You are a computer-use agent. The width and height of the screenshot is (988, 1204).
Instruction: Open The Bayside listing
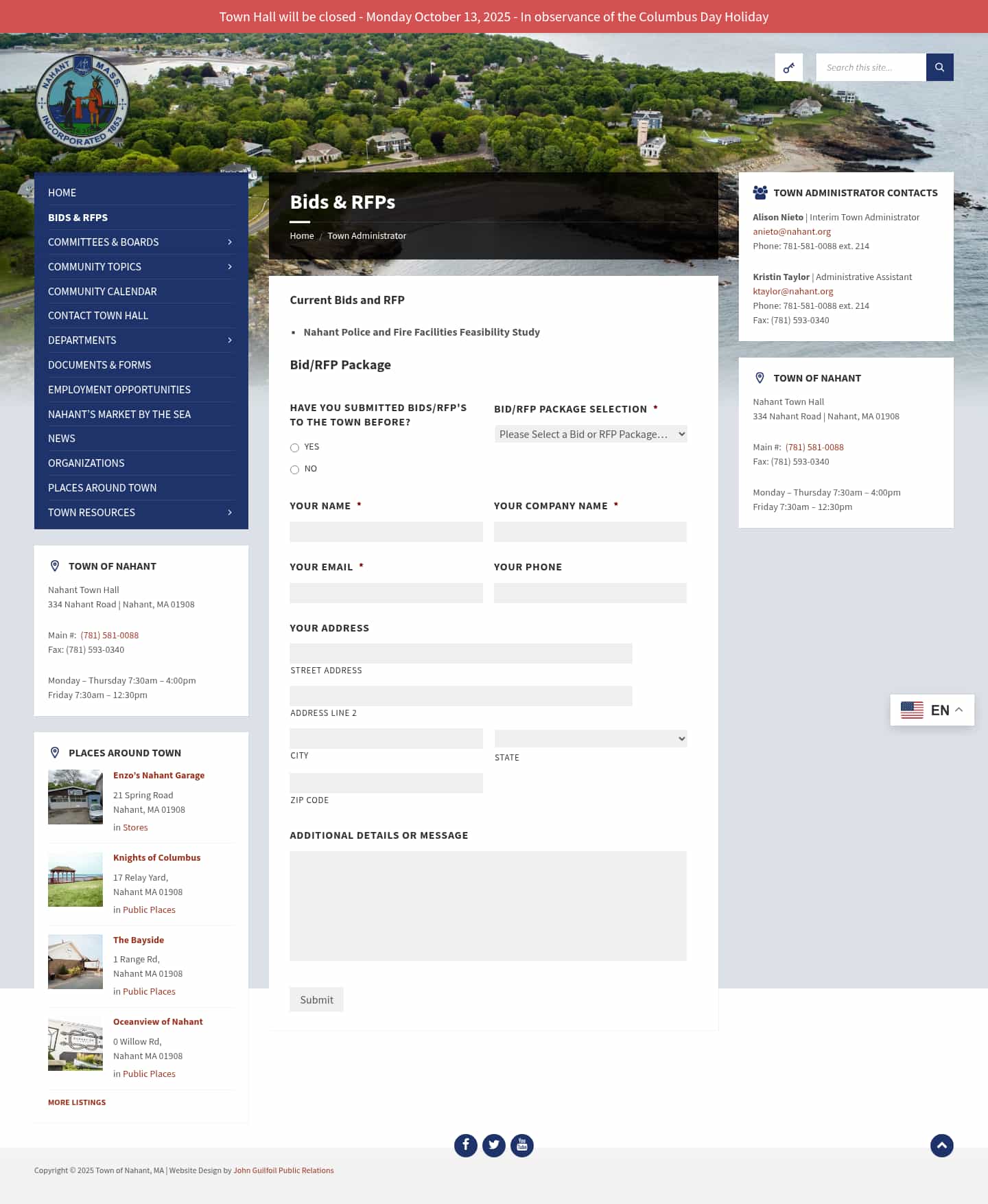point(139,940)
